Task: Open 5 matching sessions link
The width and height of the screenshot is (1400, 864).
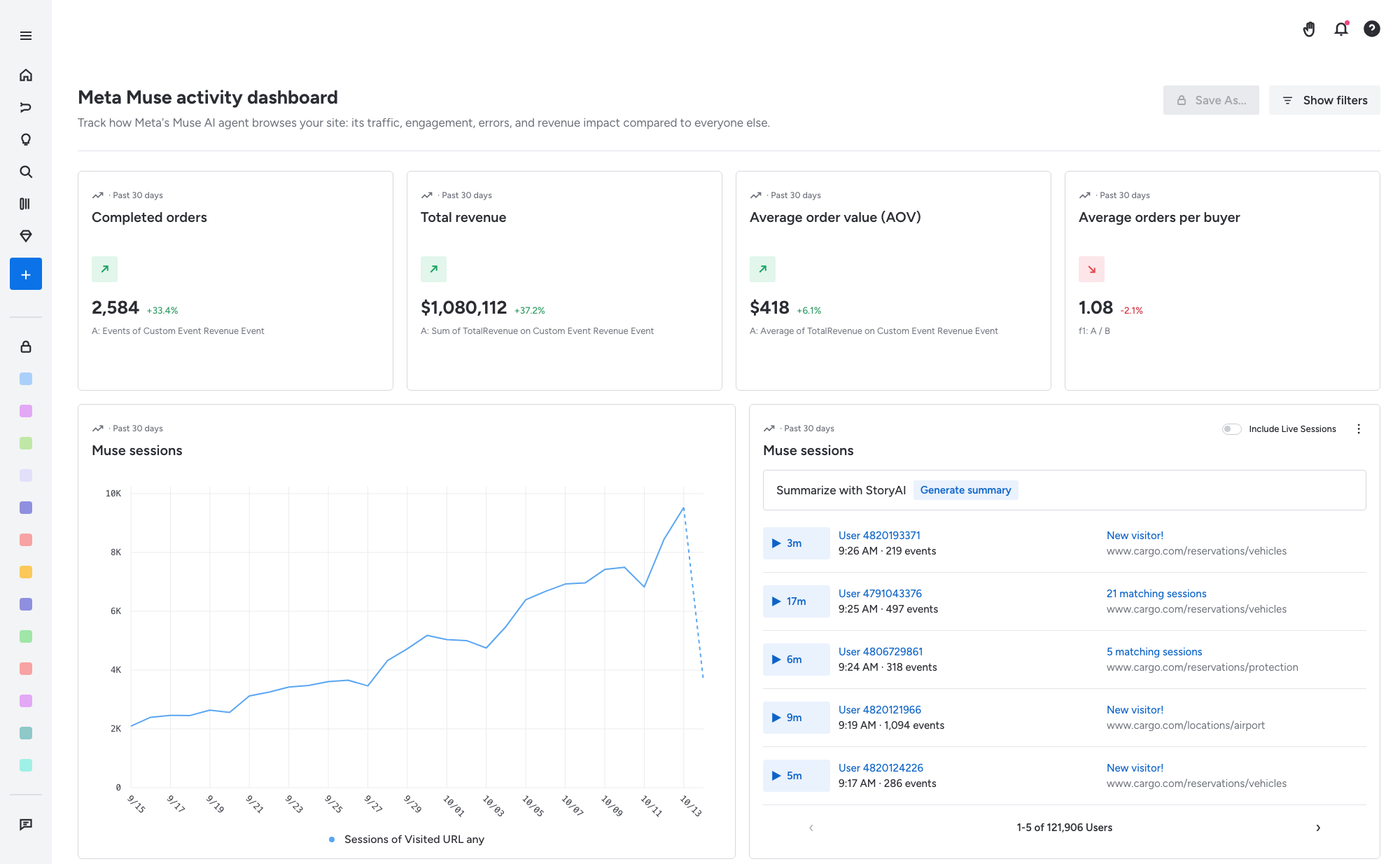Action: point(1154,652)
